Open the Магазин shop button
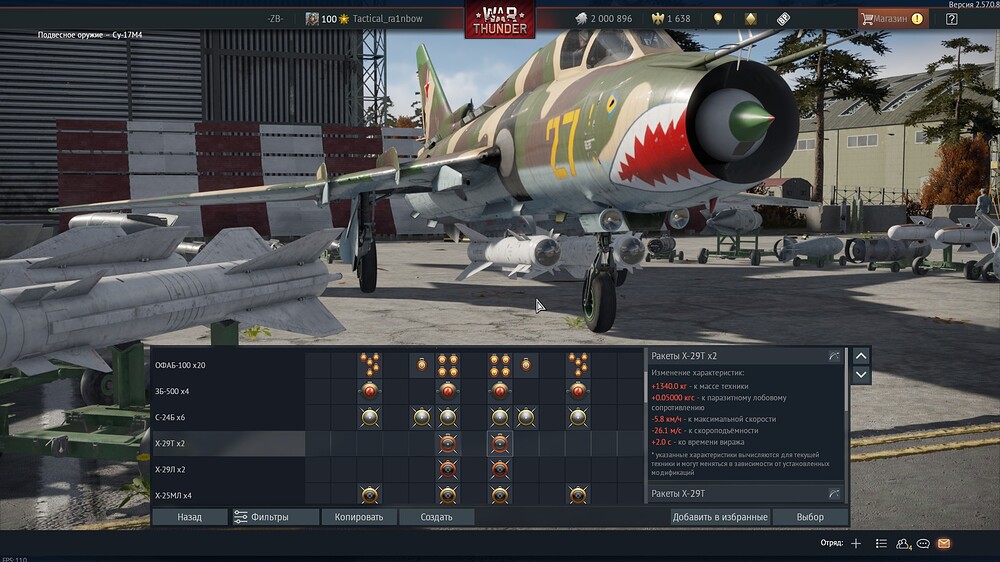The width and height of the screenshot is (1000, 562). (x=893, y=18)
